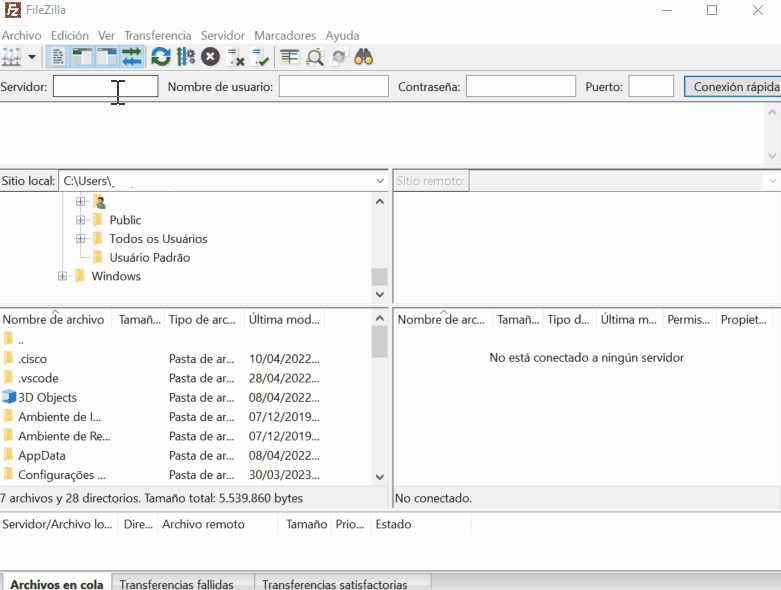Cancel the current operation icon

210,57
